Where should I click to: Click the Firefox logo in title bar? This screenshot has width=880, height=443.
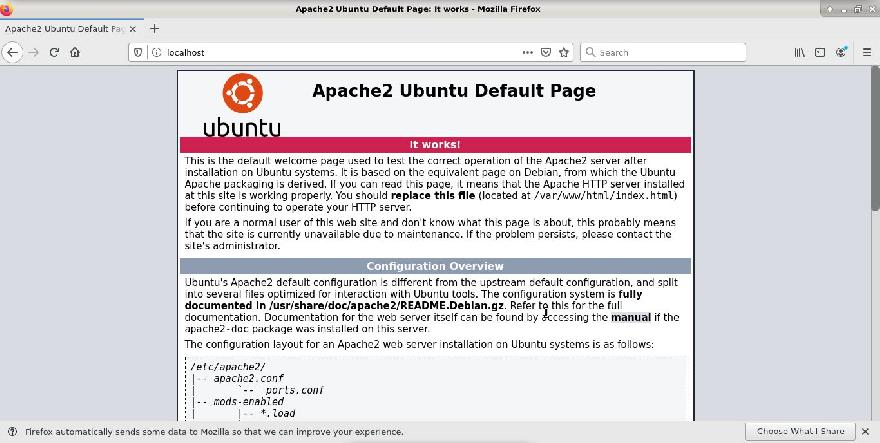click(x=6, y=9)
